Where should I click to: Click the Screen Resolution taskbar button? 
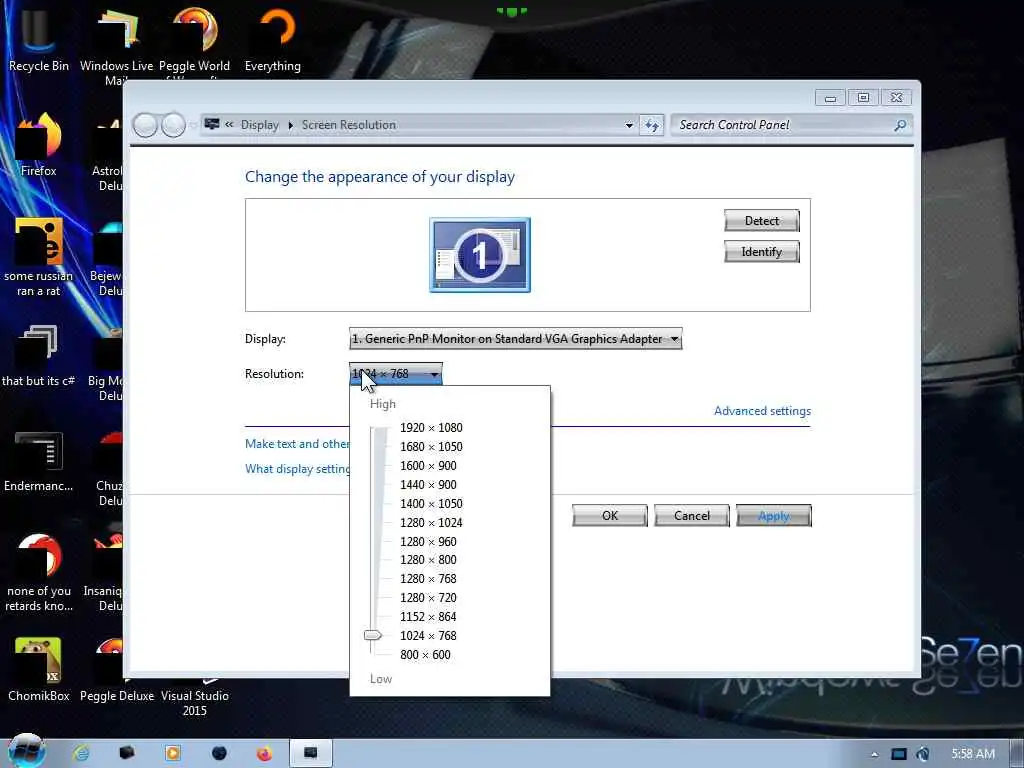pos(311,754)
